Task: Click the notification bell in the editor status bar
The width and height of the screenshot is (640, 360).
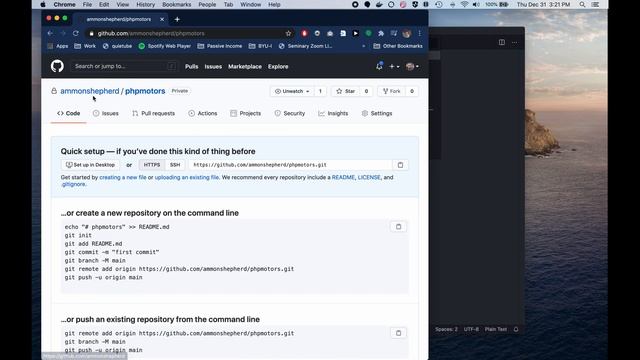Action: click(x=516, y=329)
